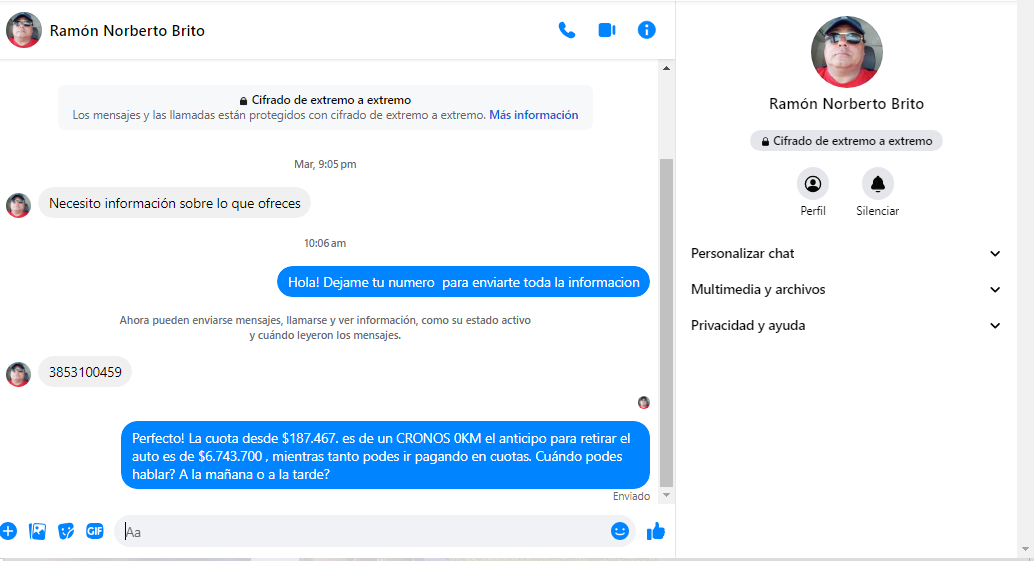Silence notifications with the bell button
Screen dimensions: 1034x561
coord(878,184)
